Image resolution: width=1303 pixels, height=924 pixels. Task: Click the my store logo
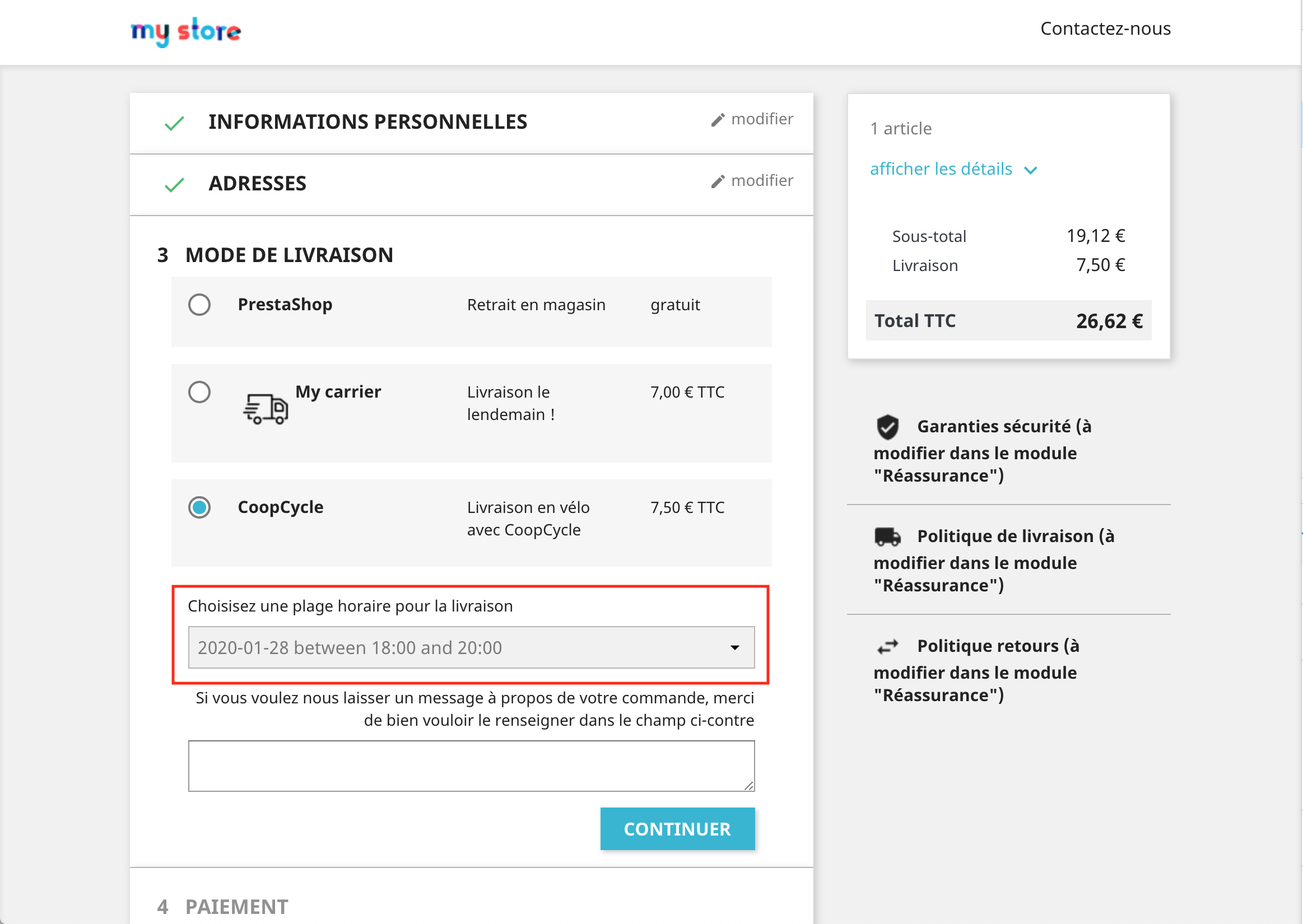pos(185,32)
